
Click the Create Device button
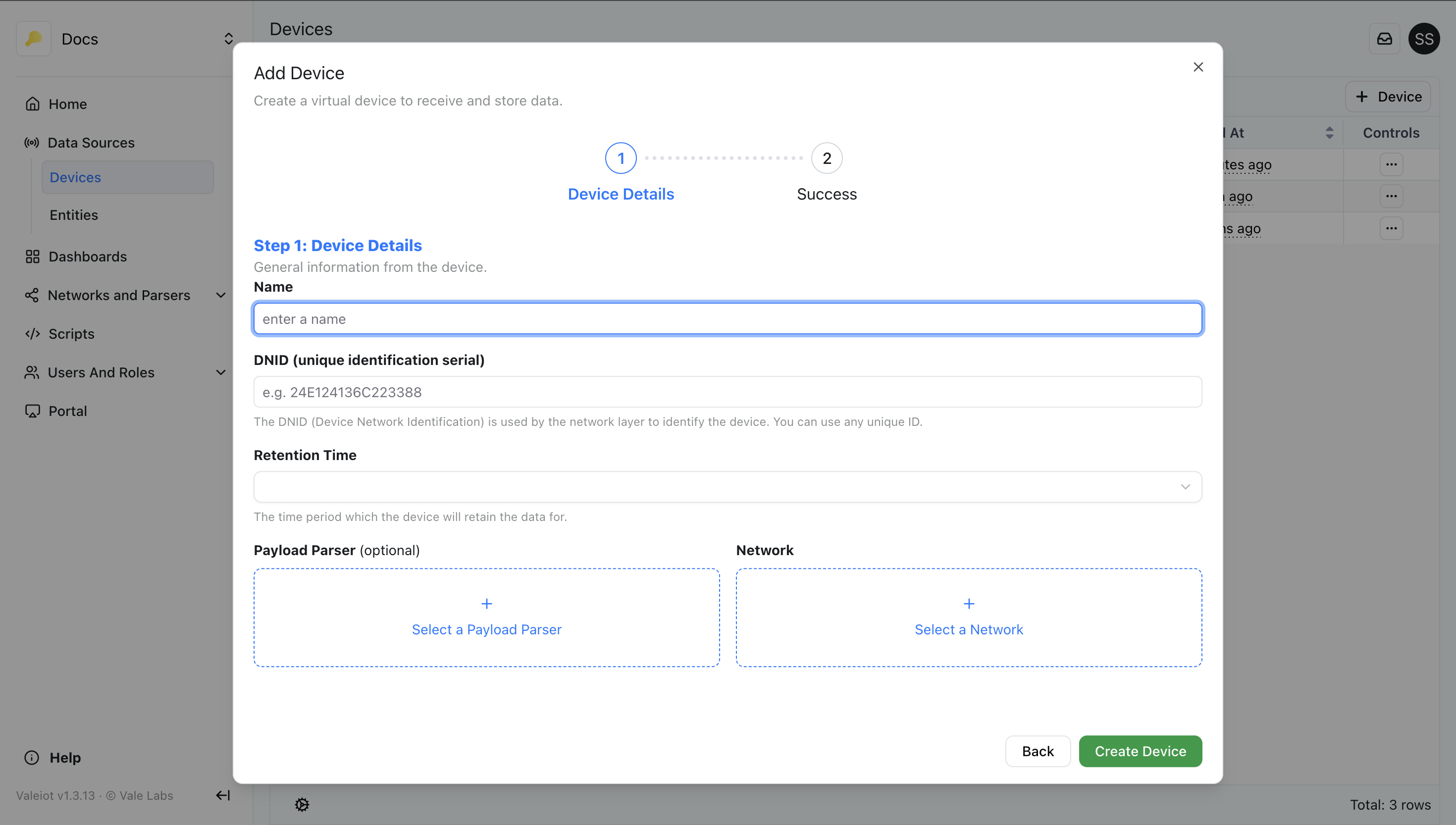click(1140, 751)
